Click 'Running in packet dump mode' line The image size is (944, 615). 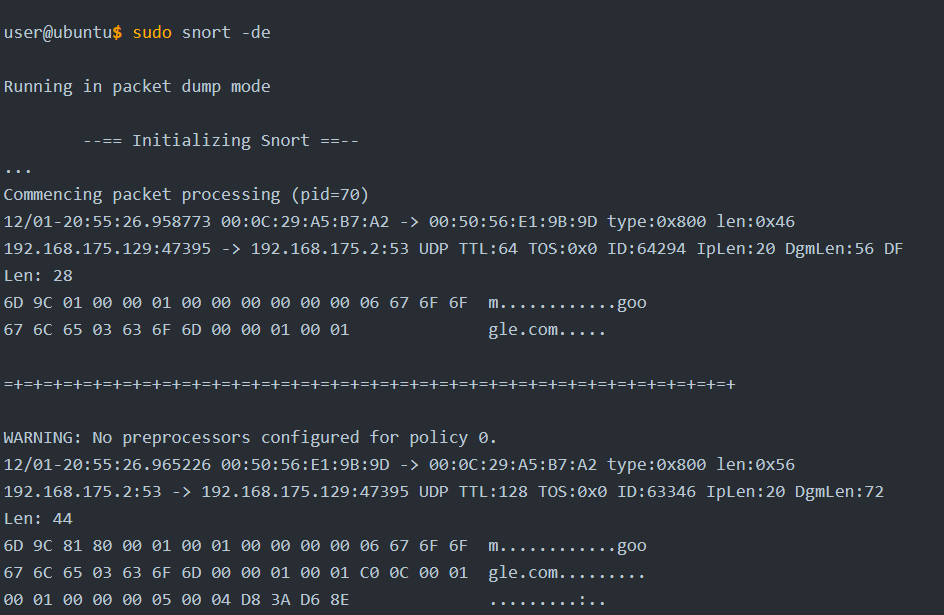[137, 87]
